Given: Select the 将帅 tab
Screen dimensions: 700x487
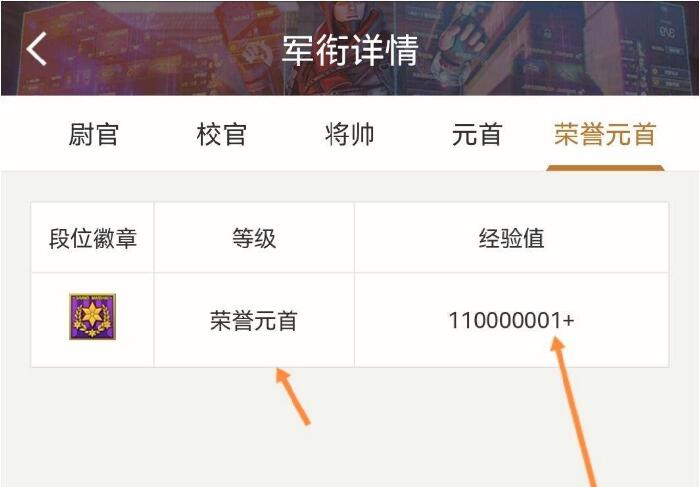Looking at the screenshot, I should click(350, 134).
